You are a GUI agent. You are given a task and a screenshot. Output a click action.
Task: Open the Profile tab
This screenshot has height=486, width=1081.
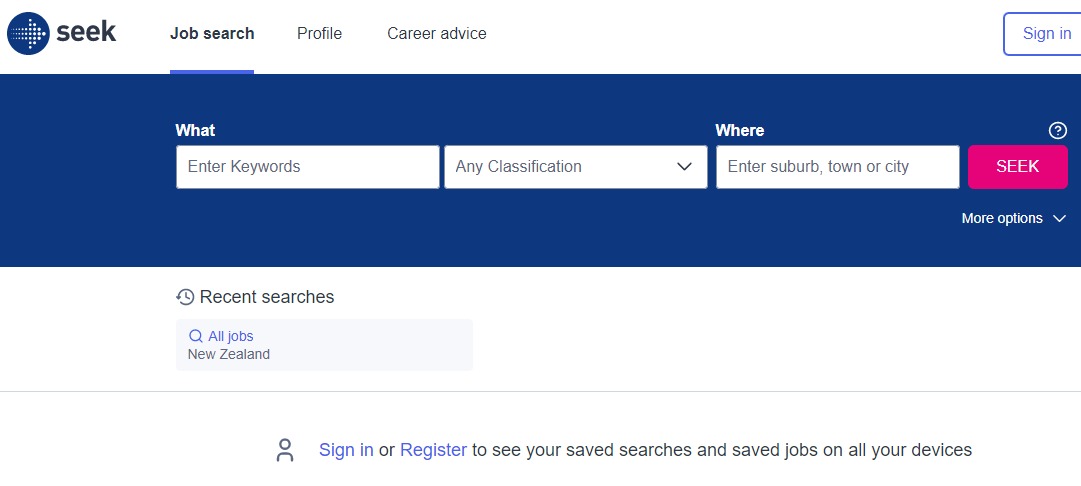319,34
